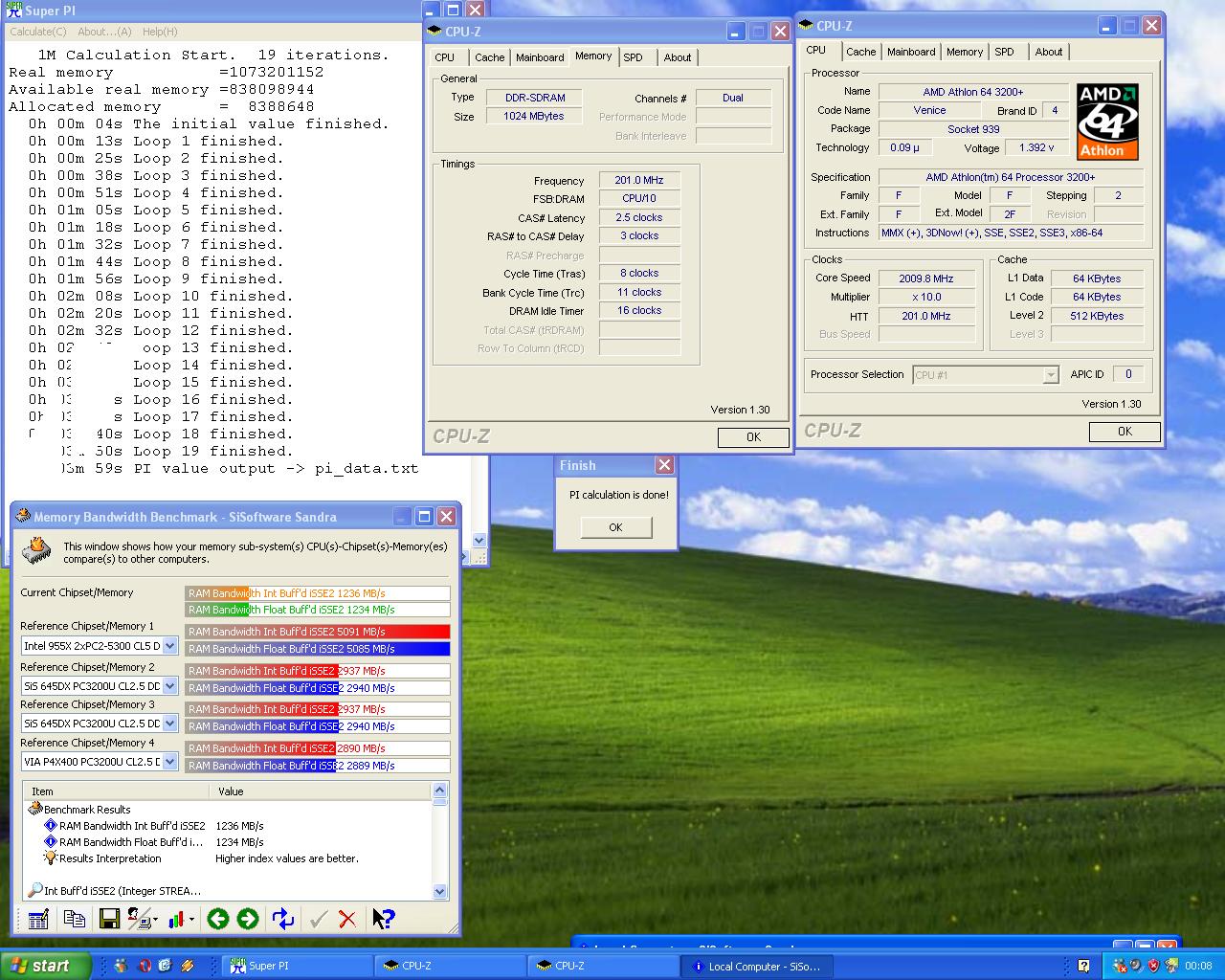The height and width of the screenshot is (980, 1225).
Task: Open the Sandra module wizard/table icon
Action: pyautogui.click(x=38, y=920)
